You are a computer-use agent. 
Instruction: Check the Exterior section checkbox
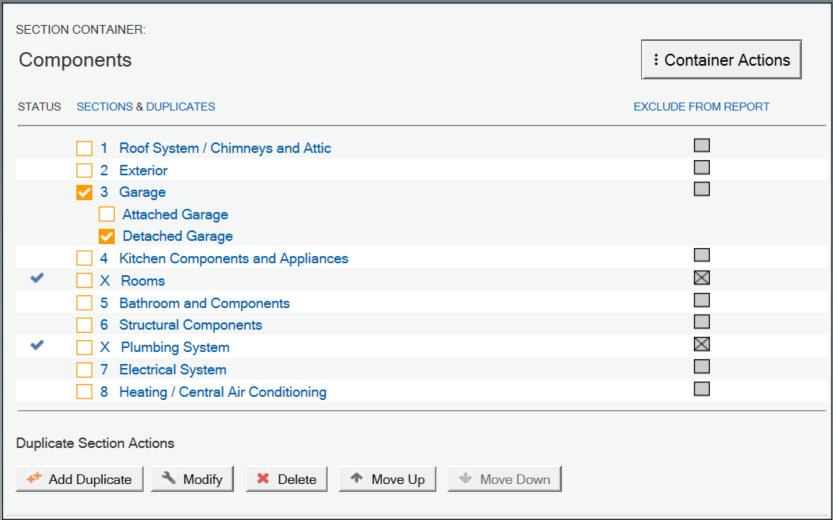84,171
